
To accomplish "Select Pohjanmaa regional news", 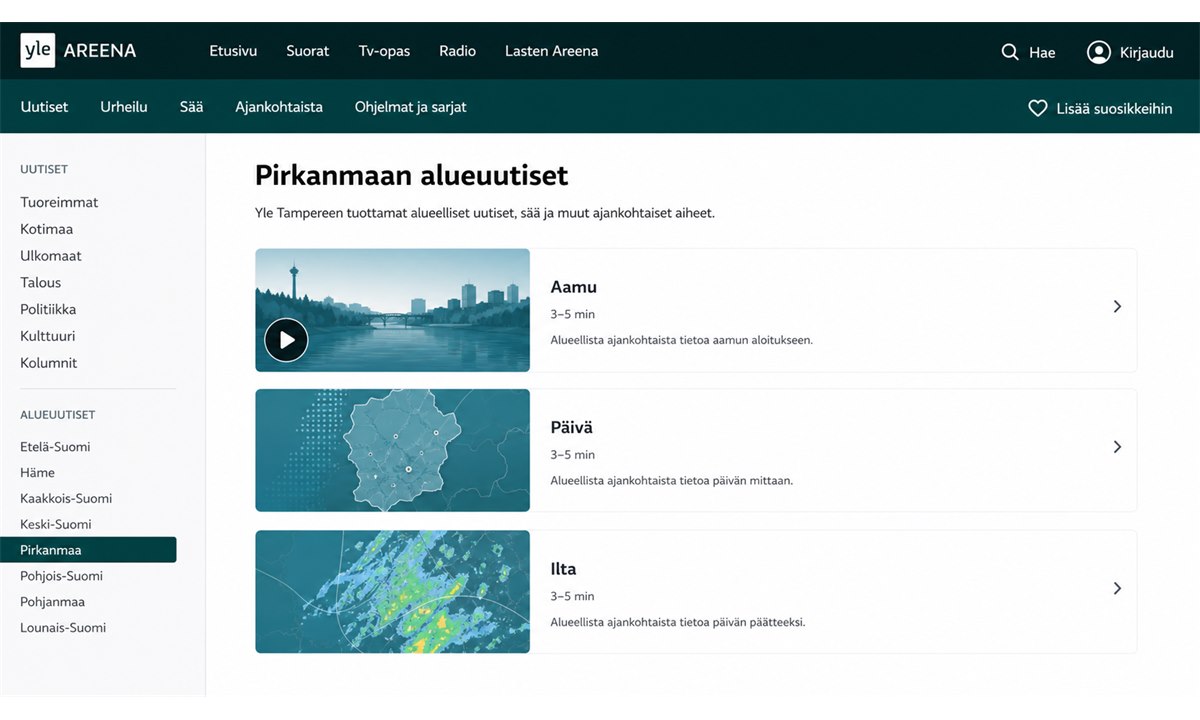I will click(x=52, y=602).
